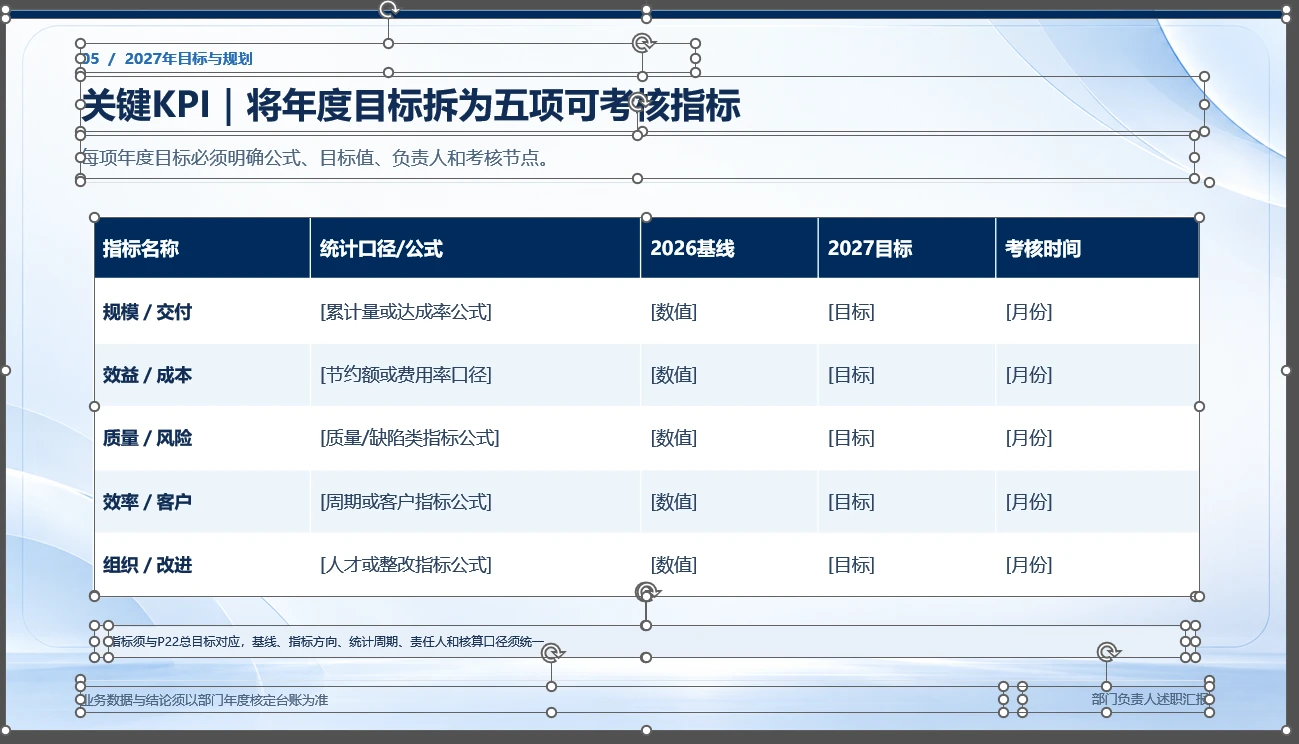
Task: Select the 指标名称 header cell
Action: [x=202, y=248]
